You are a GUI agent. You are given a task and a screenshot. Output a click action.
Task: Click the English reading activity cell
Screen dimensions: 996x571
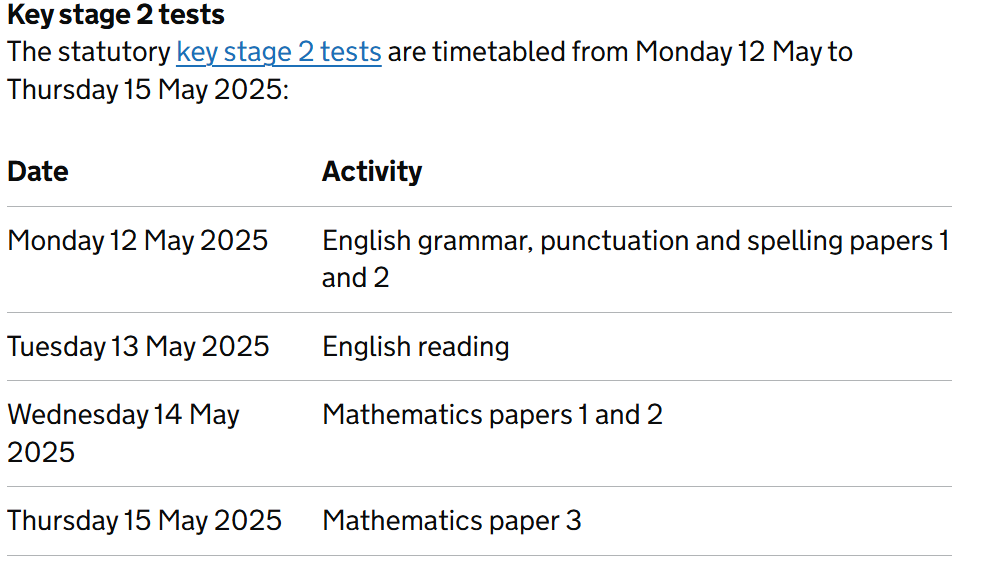click(x=416, y=347)
